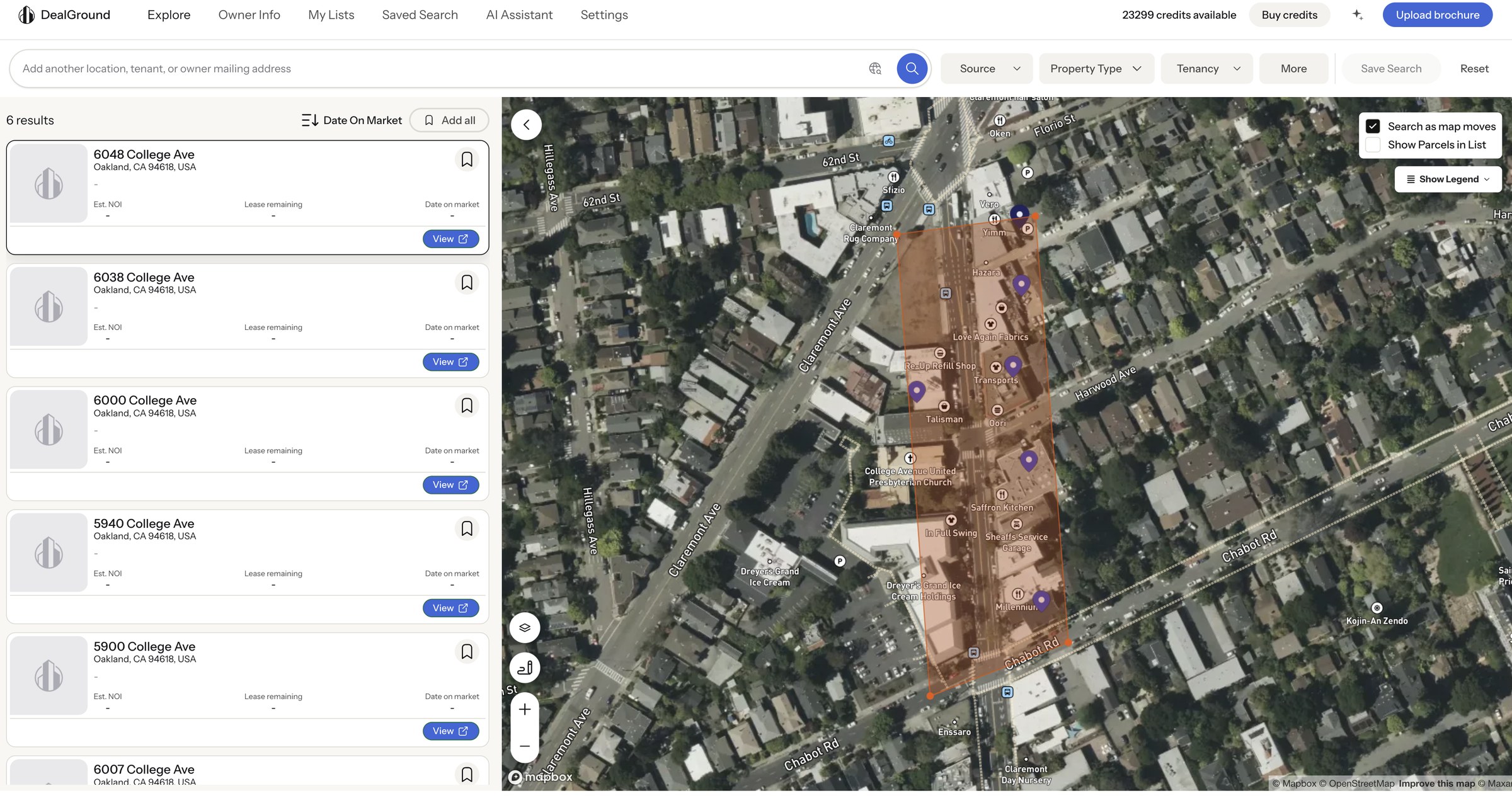Activate the draw area tool on map
This screenshot has height=803, width=1512.
pos(525,668)
